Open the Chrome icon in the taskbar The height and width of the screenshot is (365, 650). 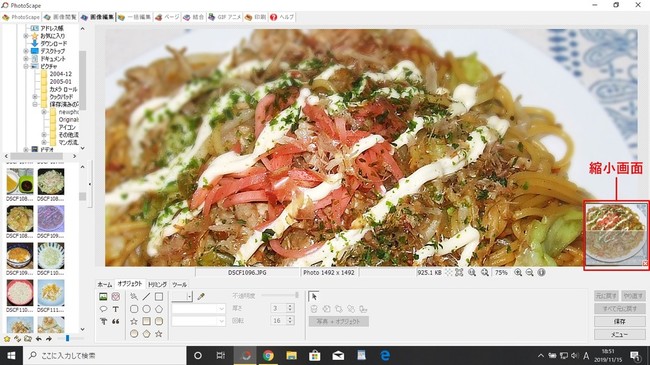(x=268, y=355)
